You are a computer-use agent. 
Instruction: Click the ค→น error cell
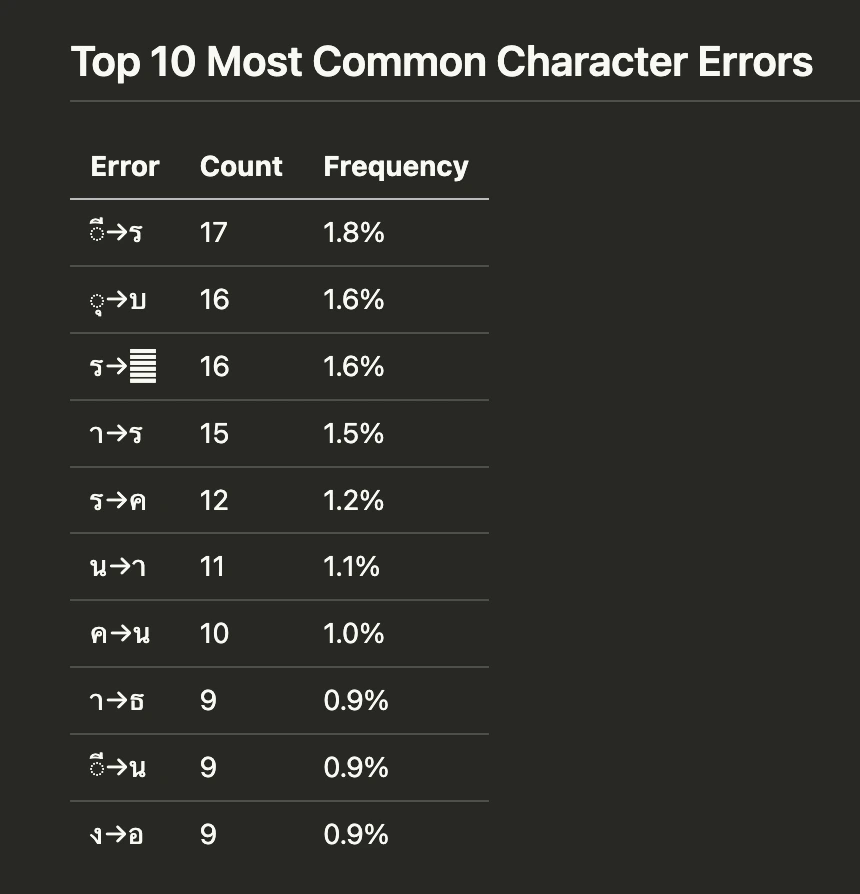[x=120, y=633]
